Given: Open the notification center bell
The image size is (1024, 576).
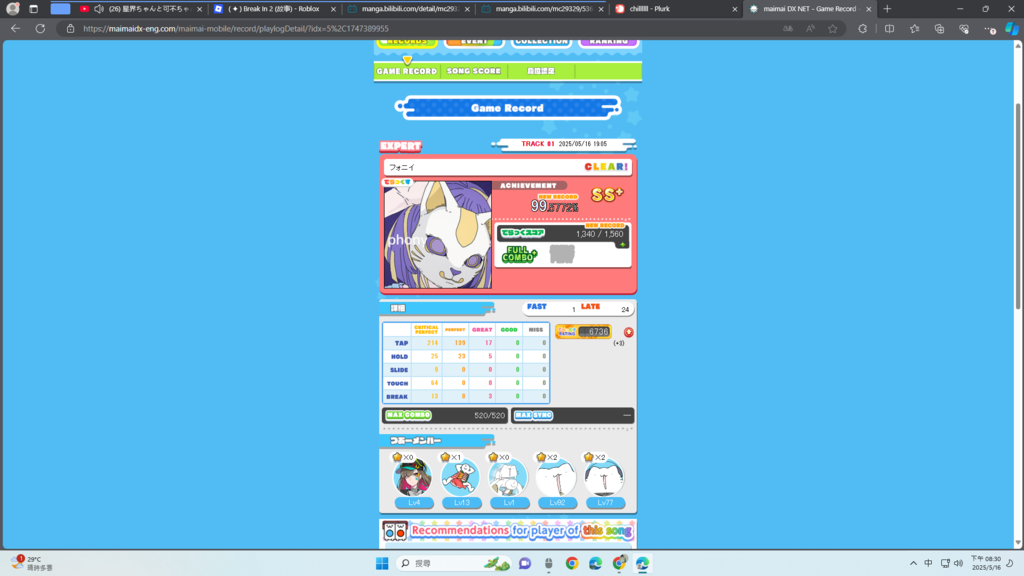Looking at the screenshot, I should 1010,563.
